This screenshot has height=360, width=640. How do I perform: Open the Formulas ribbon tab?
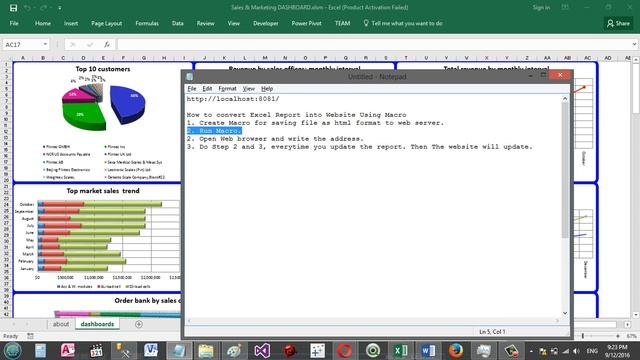pos(147,23)
